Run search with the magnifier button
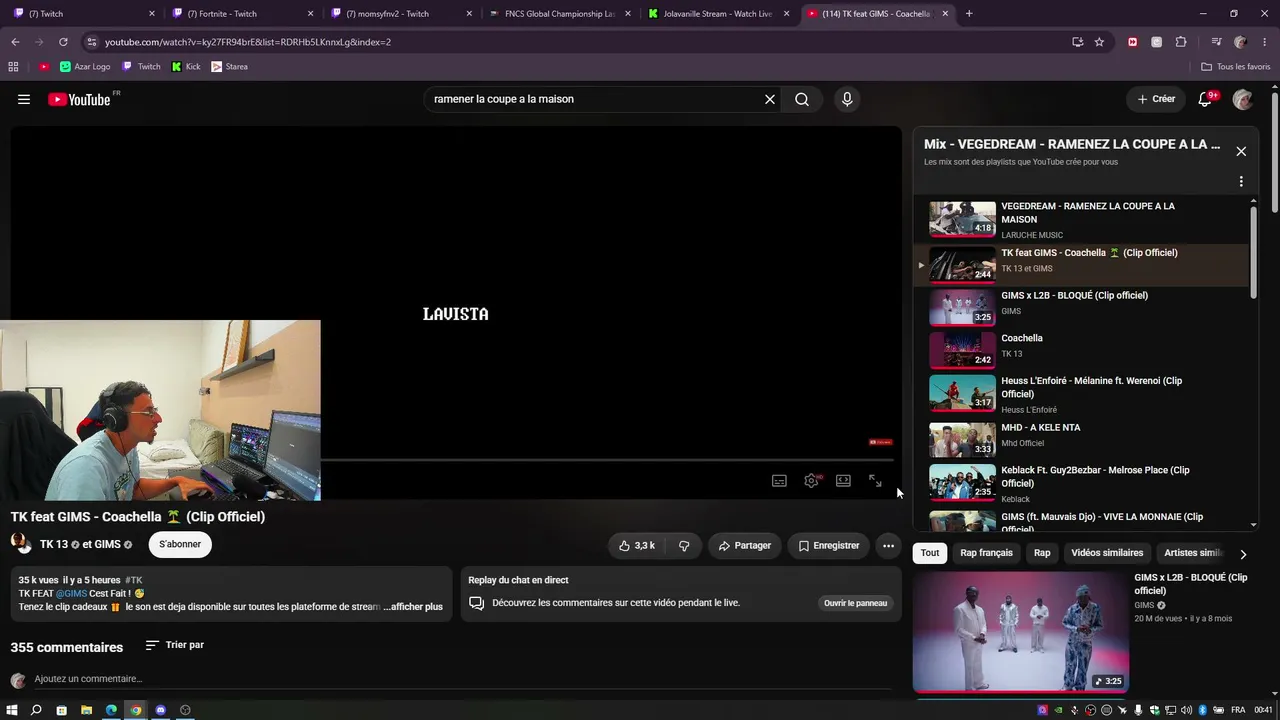 pyautogui.click(x=802, y=99)
